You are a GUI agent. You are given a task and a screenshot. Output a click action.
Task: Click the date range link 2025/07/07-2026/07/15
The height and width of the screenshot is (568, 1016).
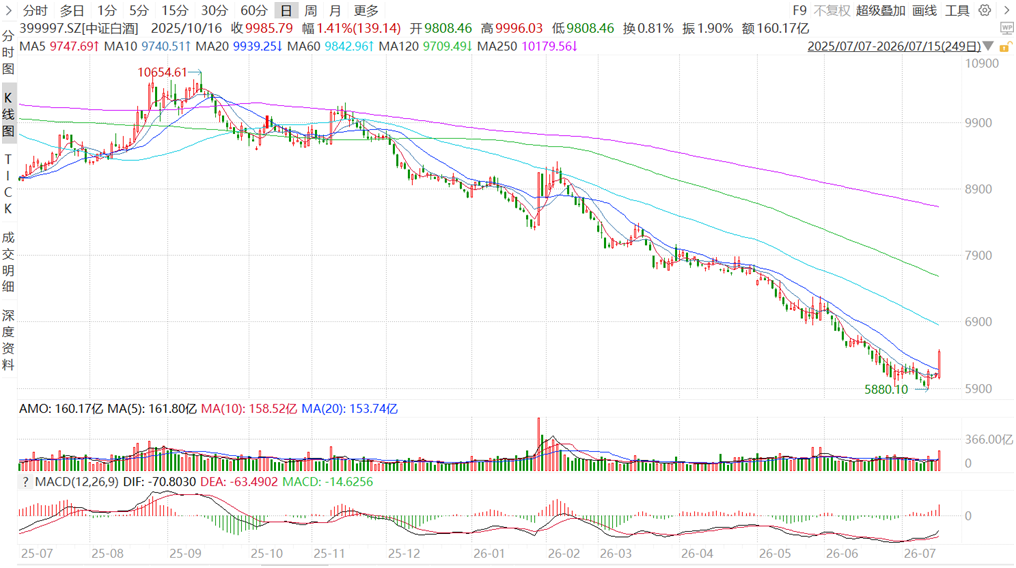click(894, 47)
